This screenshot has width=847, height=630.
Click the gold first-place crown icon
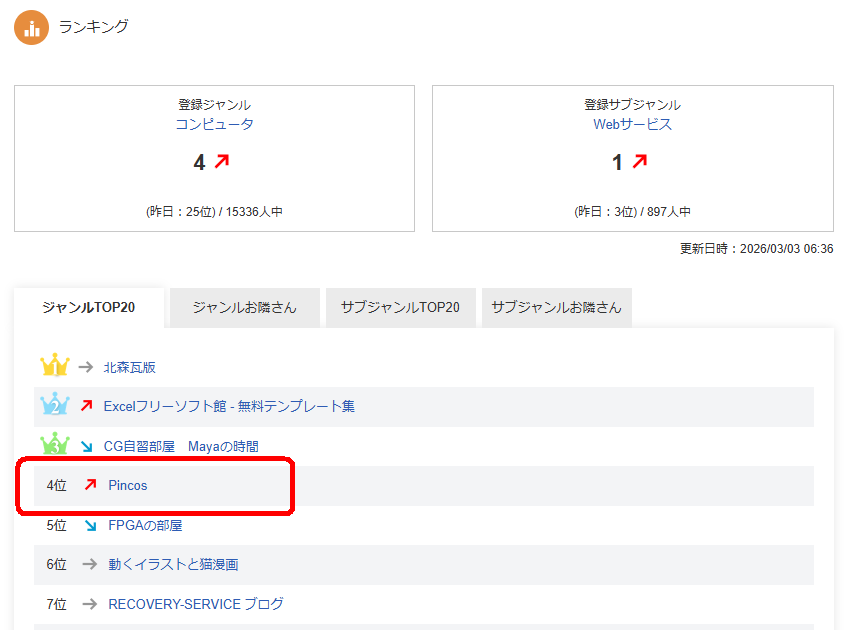coord(55,365)
